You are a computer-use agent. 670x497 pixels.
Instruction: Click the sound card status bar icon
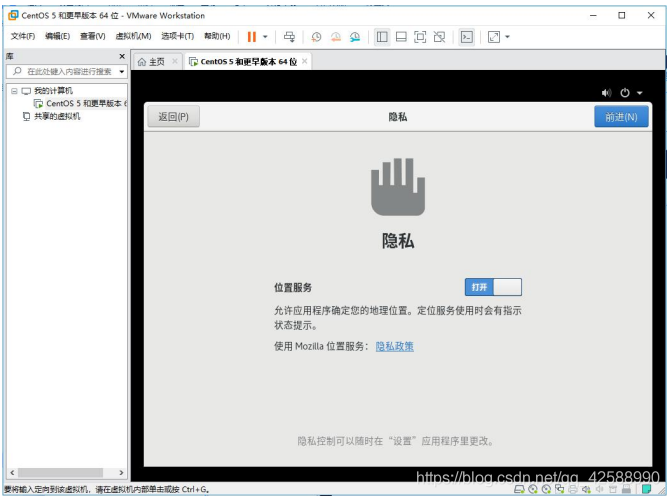(x=586, y=489)
